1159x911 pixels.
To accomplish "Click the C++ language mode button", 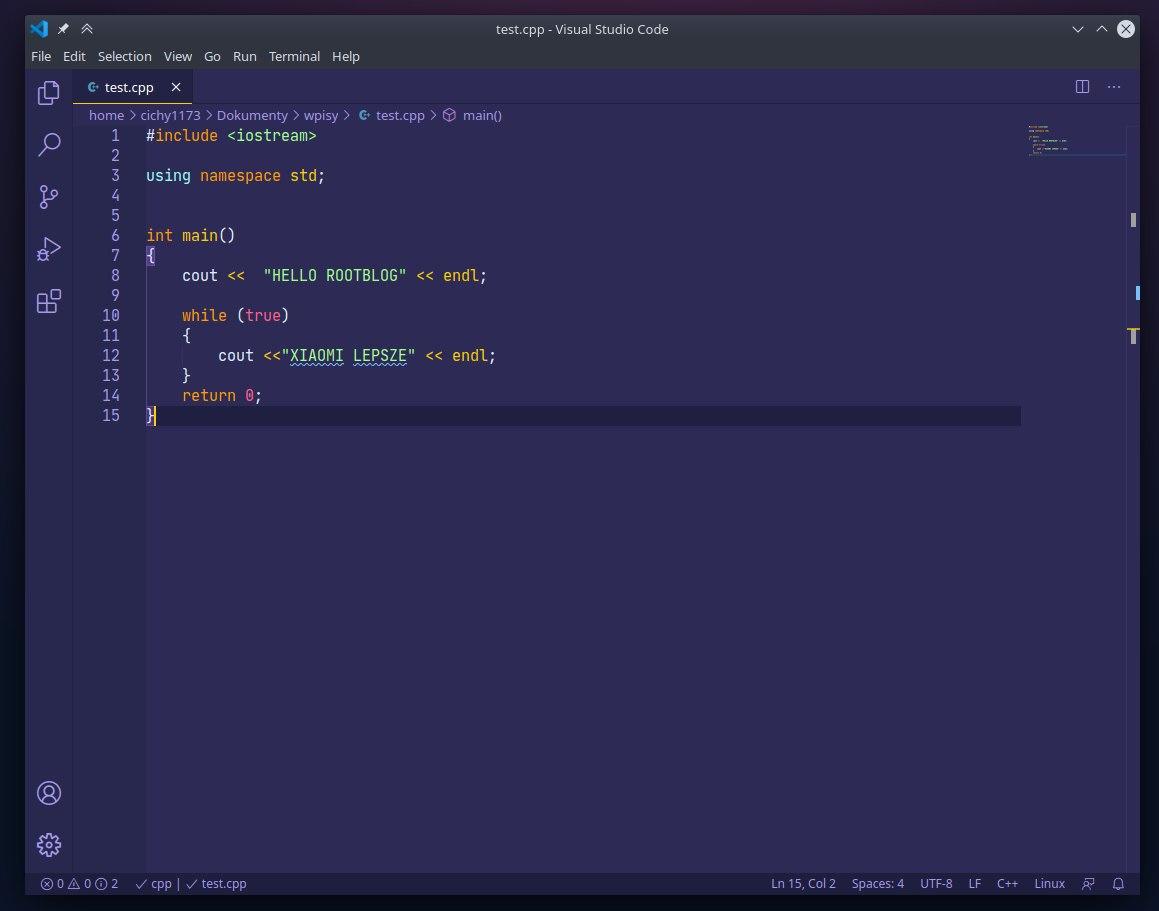I will point(1007,884).
